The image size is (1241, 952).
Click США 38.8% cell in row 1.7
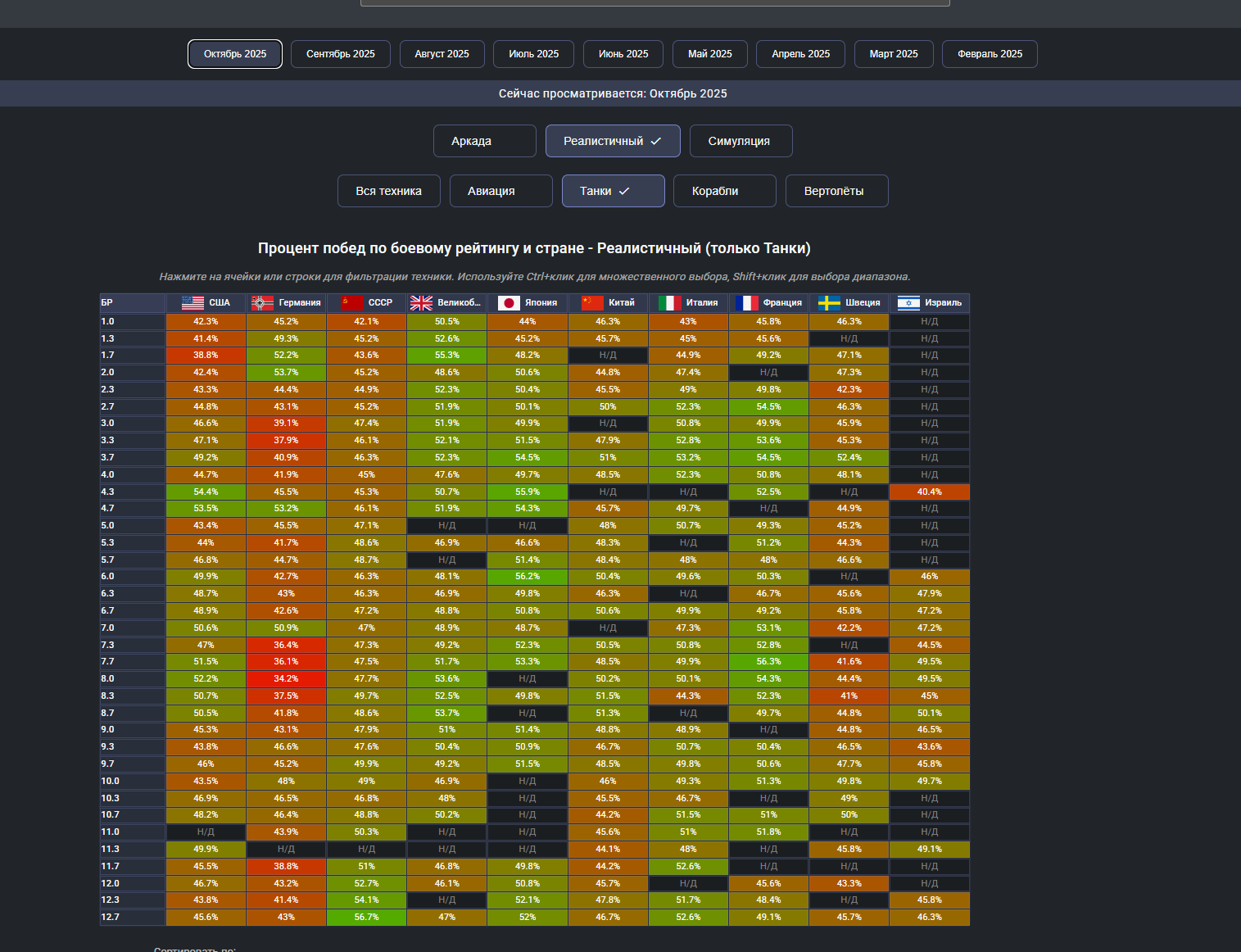tap(206, 356)
